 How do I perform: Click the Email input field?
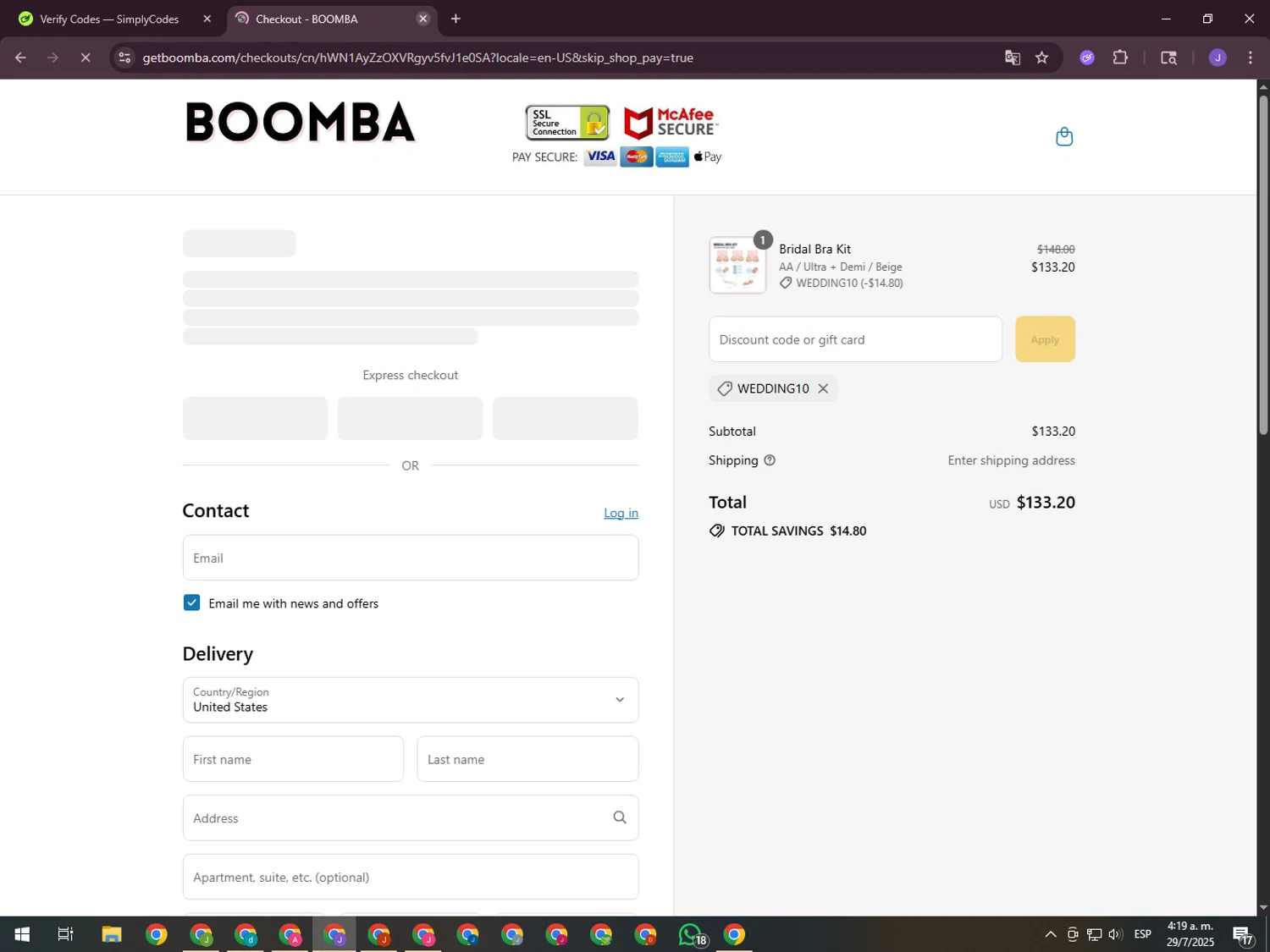tap(411, 558)
